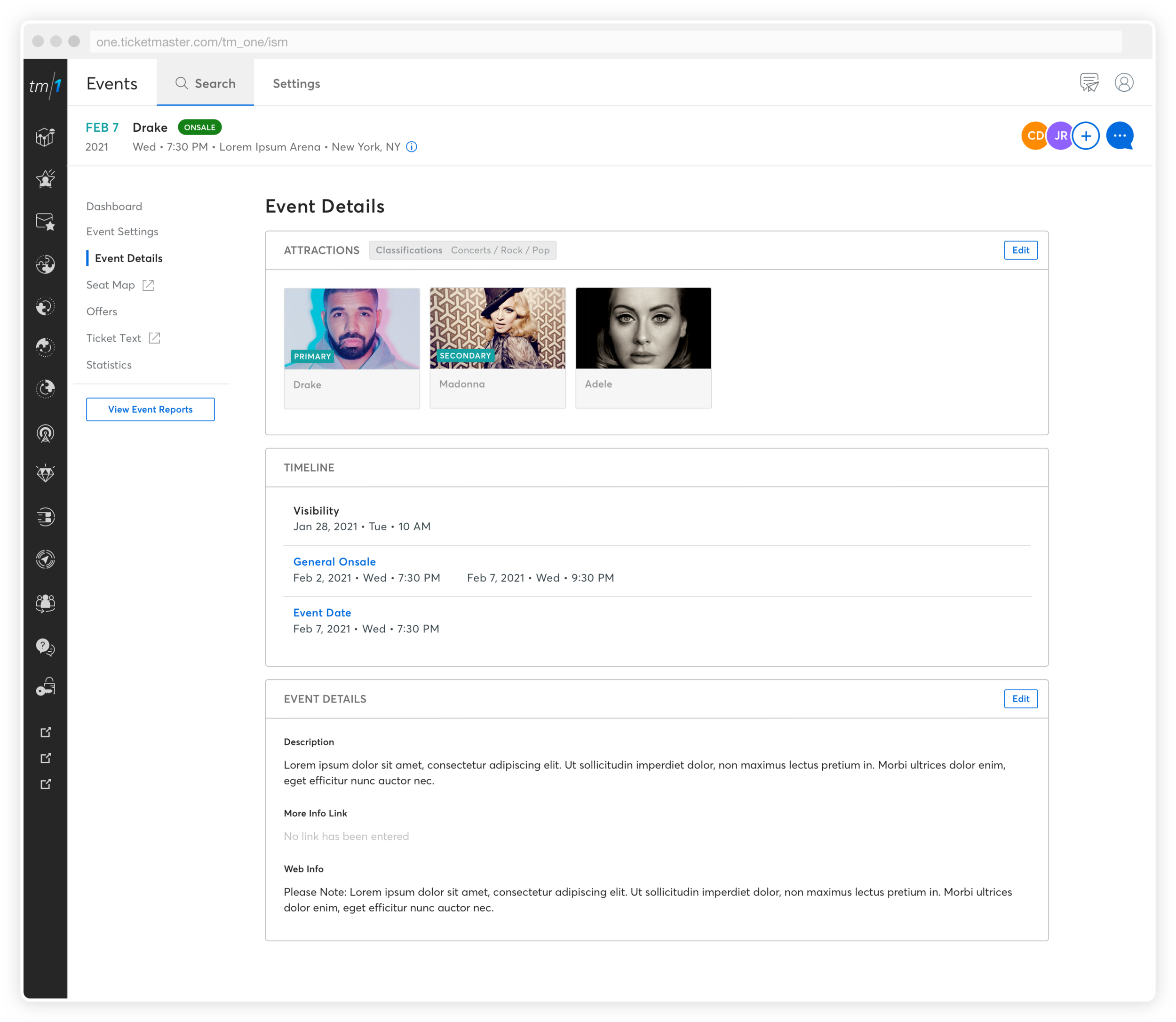Open the feedback message icon in header
Screen dimensions: 1176x1022
[1089, 83]
